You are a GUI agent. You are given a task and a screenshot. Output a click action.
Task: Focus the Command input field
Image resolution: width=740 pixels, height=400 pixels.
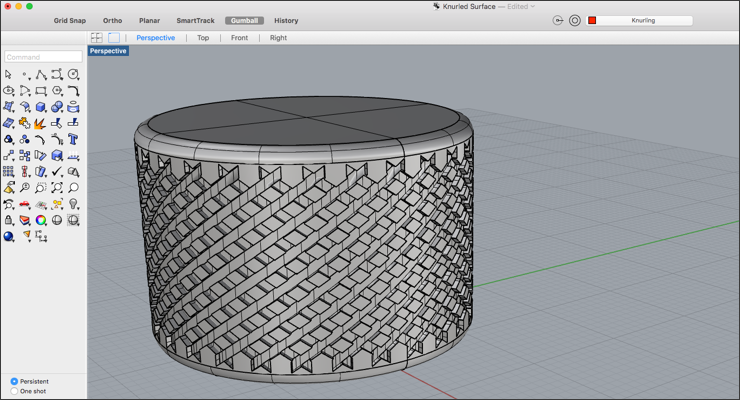pos(43,57)
